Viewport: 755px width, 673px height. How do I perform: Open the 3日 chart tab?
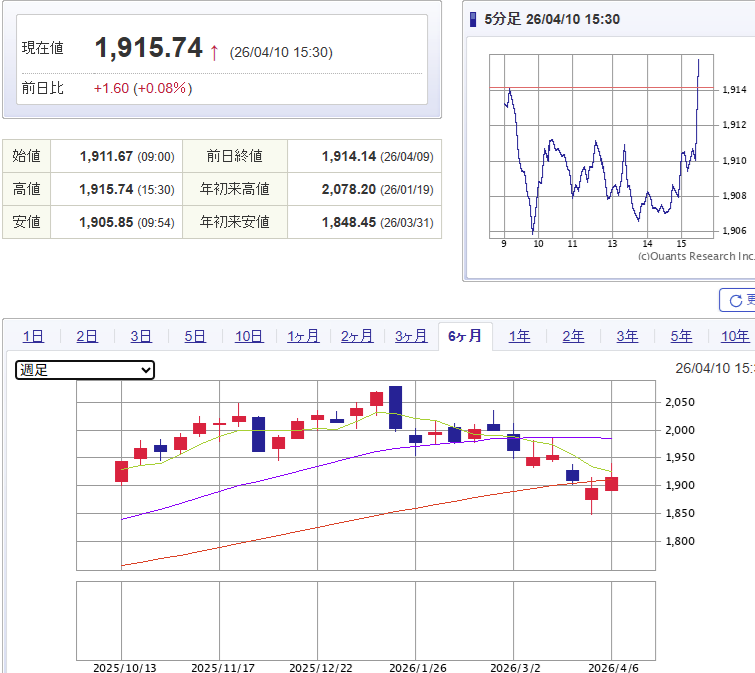[x=141, y=336]
